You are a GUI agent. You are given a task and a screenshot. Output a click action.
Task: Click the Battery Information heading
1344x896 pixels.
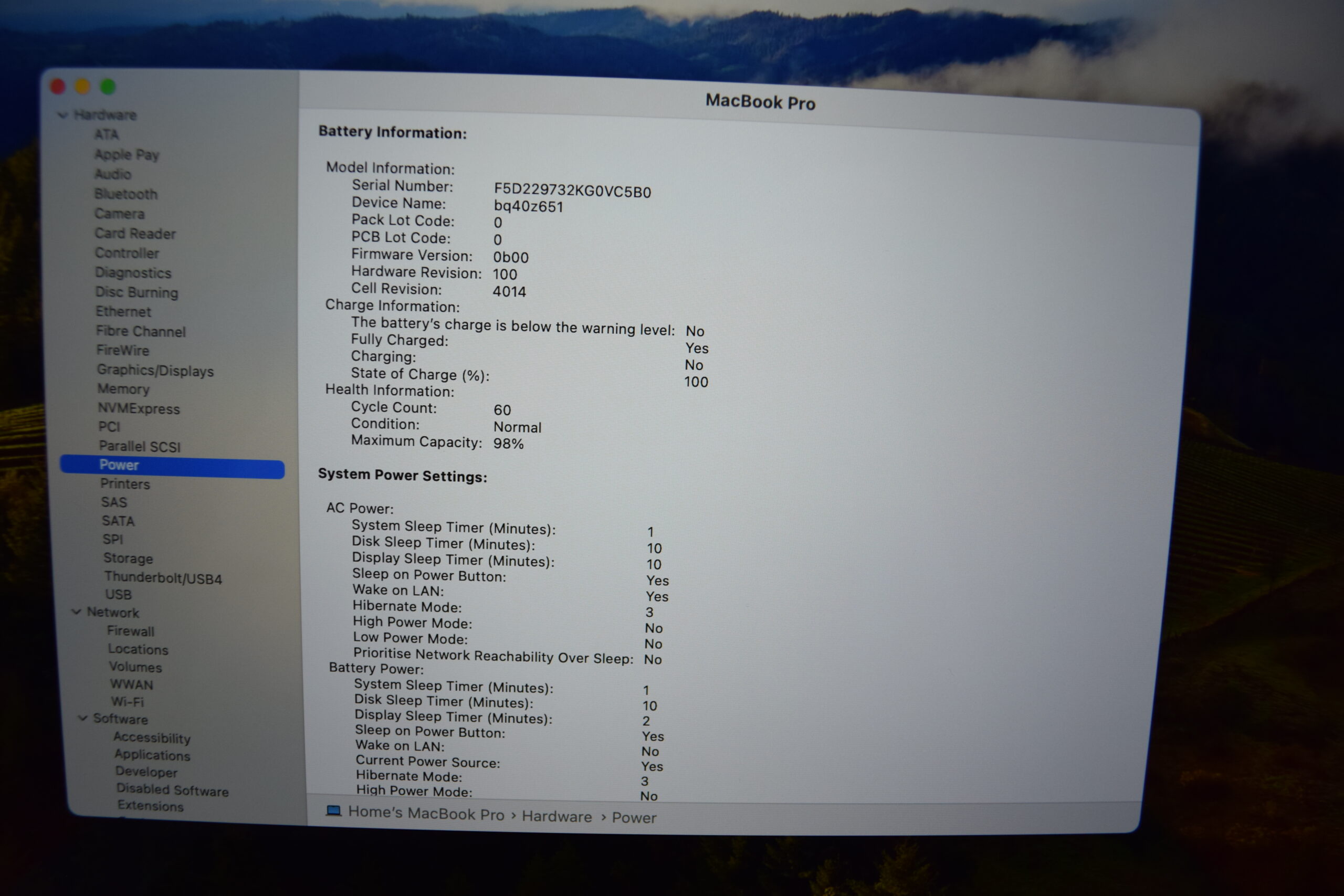point(393,132)
